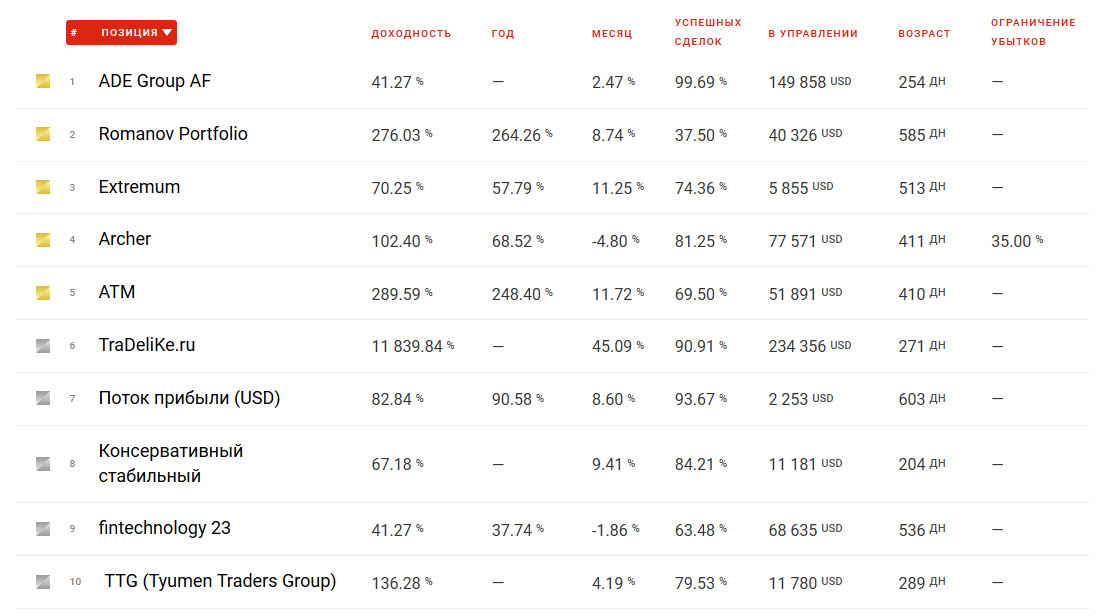Click gold medal icon beside Archer
The image size is (1100, 615).
43,240
